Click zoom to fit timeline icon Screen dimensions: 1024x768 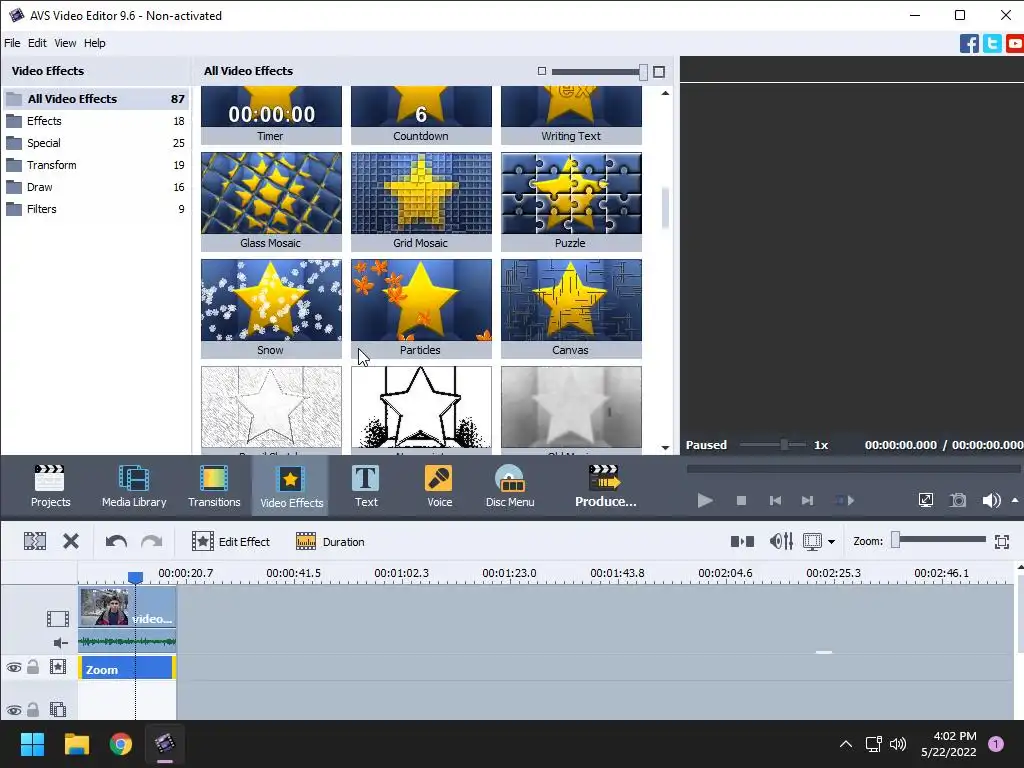(x=1002, y=541)
